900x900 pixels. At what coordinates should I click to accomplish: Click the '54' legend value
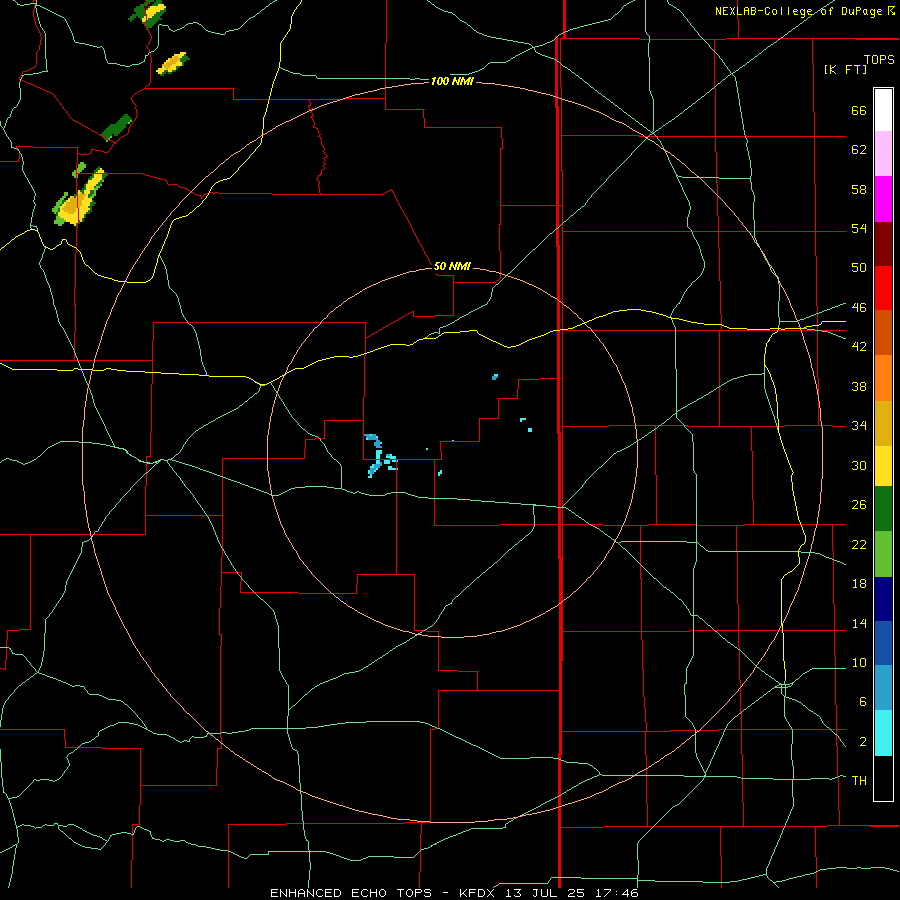tap(859, 228)
